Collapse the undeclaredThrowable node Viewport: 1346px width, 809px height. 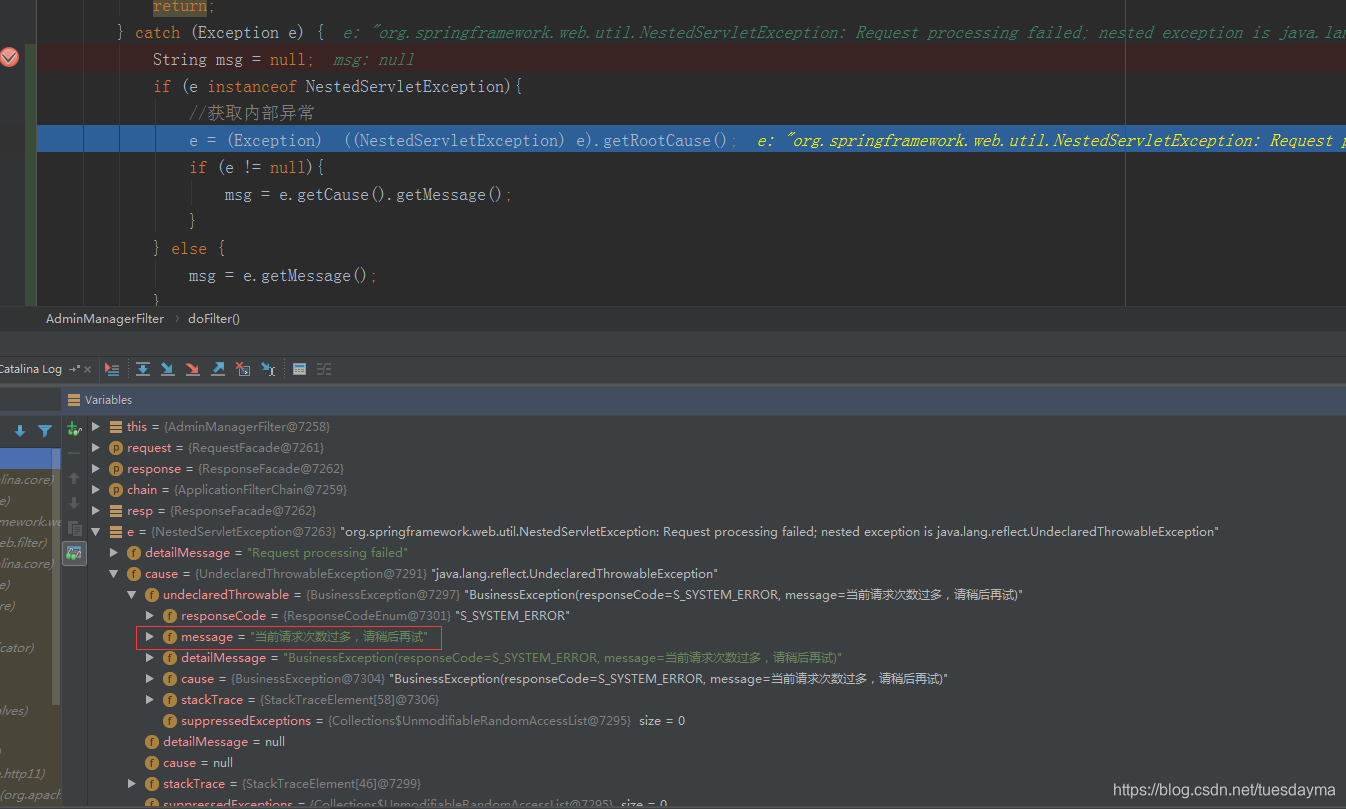point(132,595)
